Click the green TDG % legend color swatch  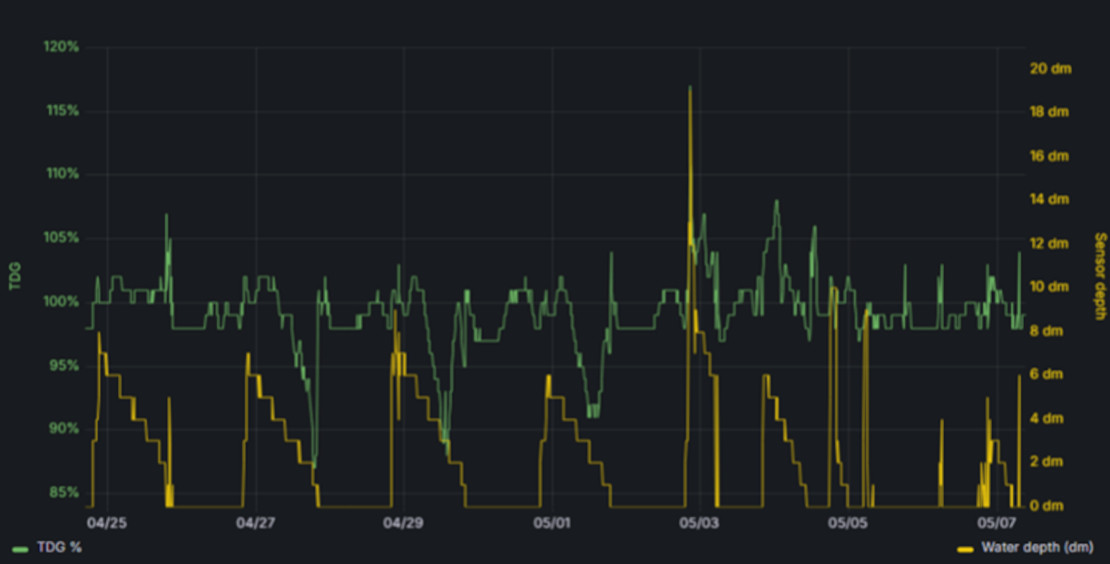coord(20,549)
